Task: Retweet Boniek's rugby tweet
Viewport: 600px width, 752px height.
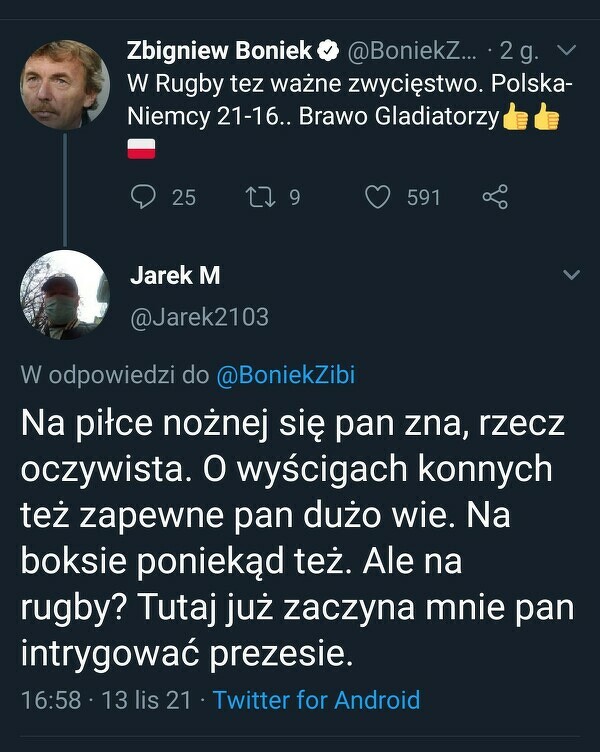Action: 261,197
